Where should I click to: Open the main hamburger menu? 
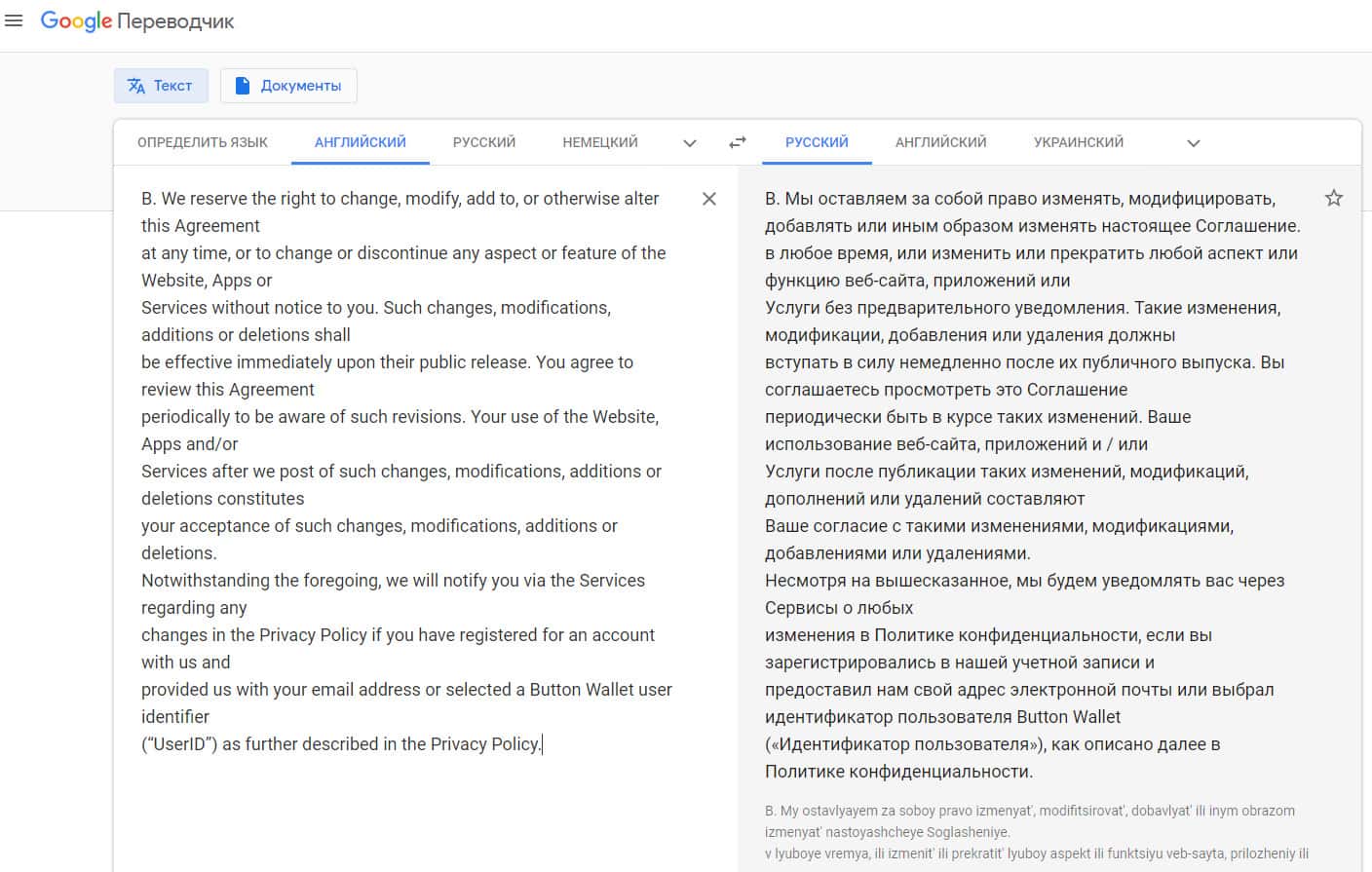pos(14,20)
